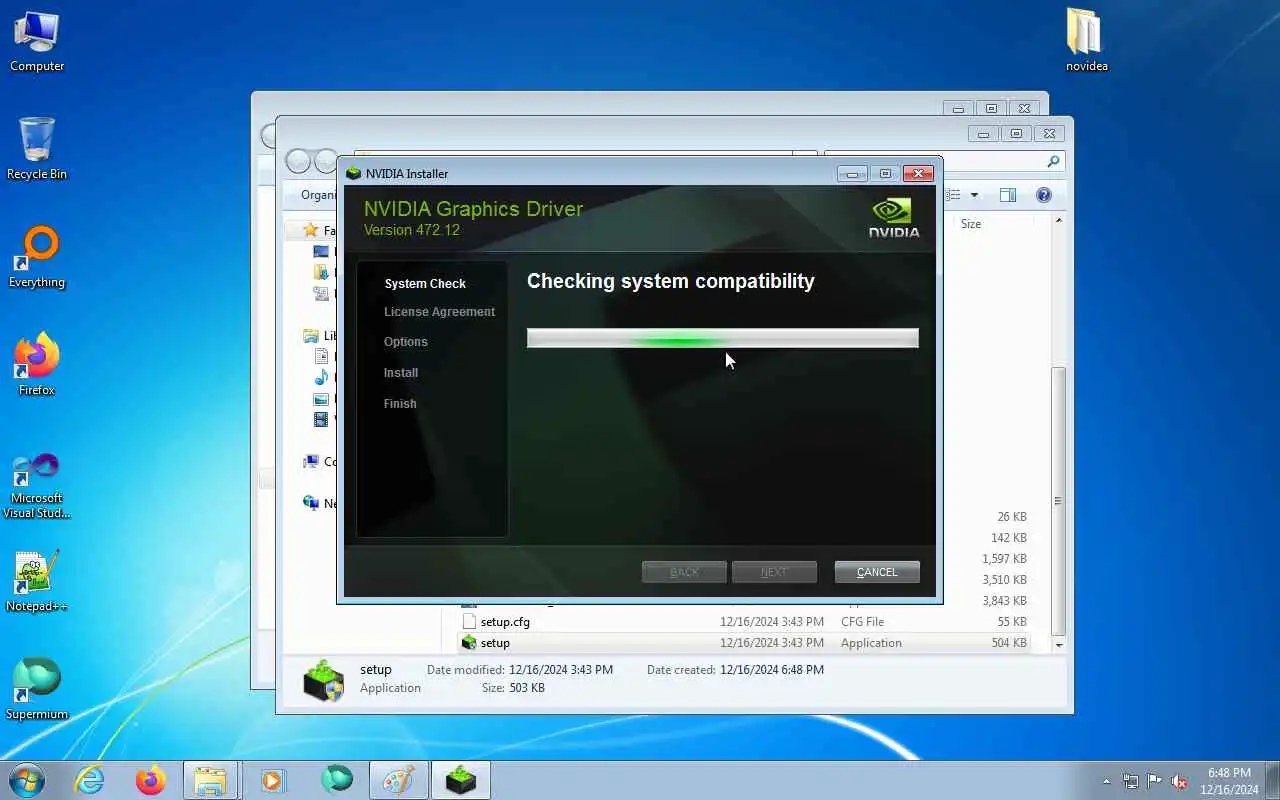This screenshot has width=1280, height=800.
Task: Select the novidea folder on desktop
Action: click(x=1086, y=41)
